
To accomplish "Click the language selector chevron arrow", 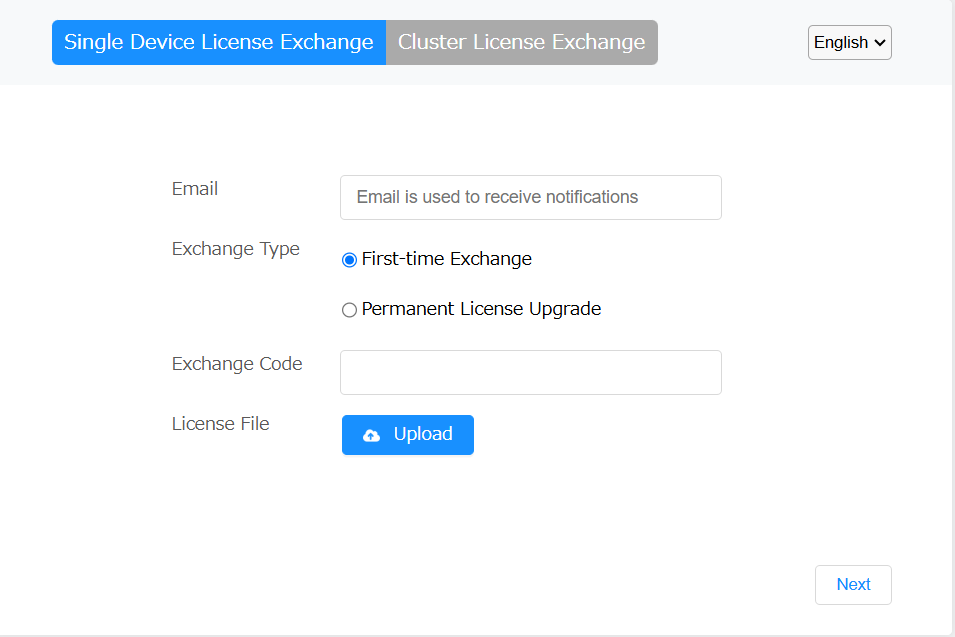I will coord(879,43).
